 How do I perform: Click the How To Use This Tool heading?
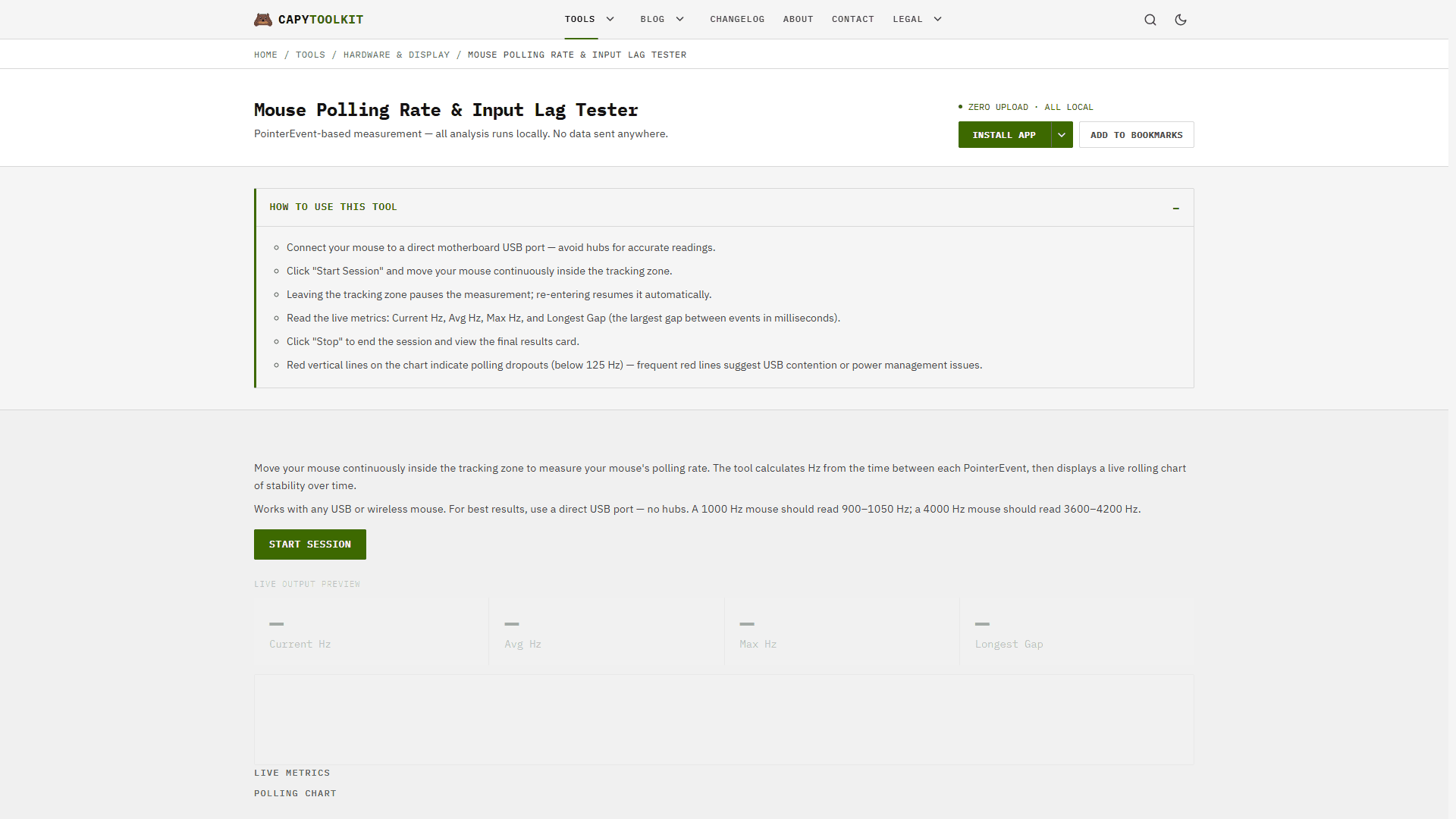pyautogui.click(x=333, y=207)
